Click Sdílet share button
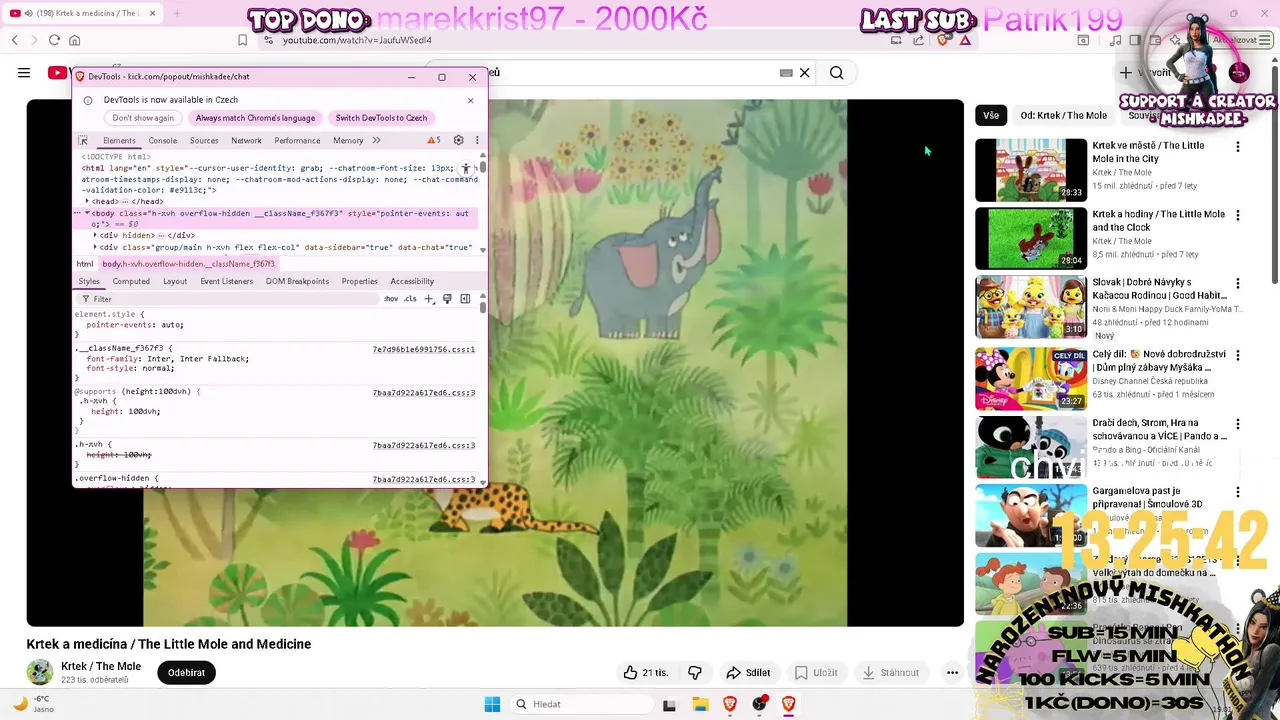 tap(748, 673)
